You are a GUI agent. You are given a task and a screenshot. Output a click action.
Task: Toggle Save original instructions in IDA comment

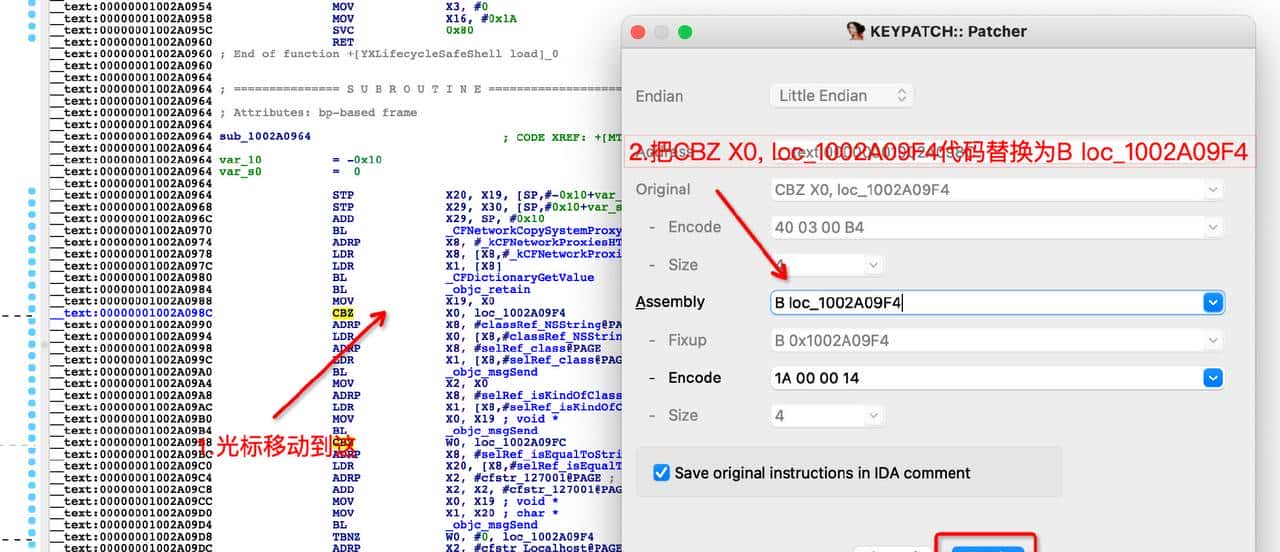[x=661, y=473]
